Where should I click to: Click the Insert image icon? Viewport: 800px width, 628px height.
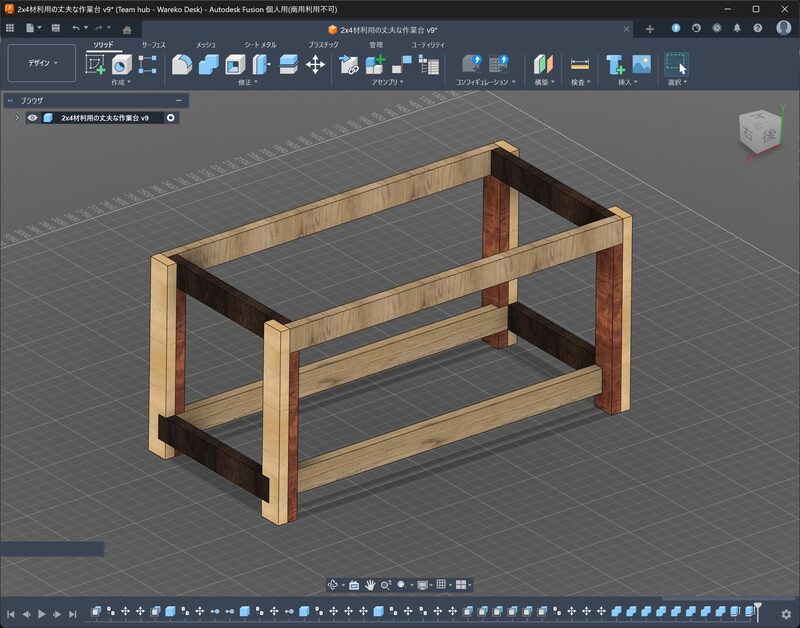click(641, 65)
